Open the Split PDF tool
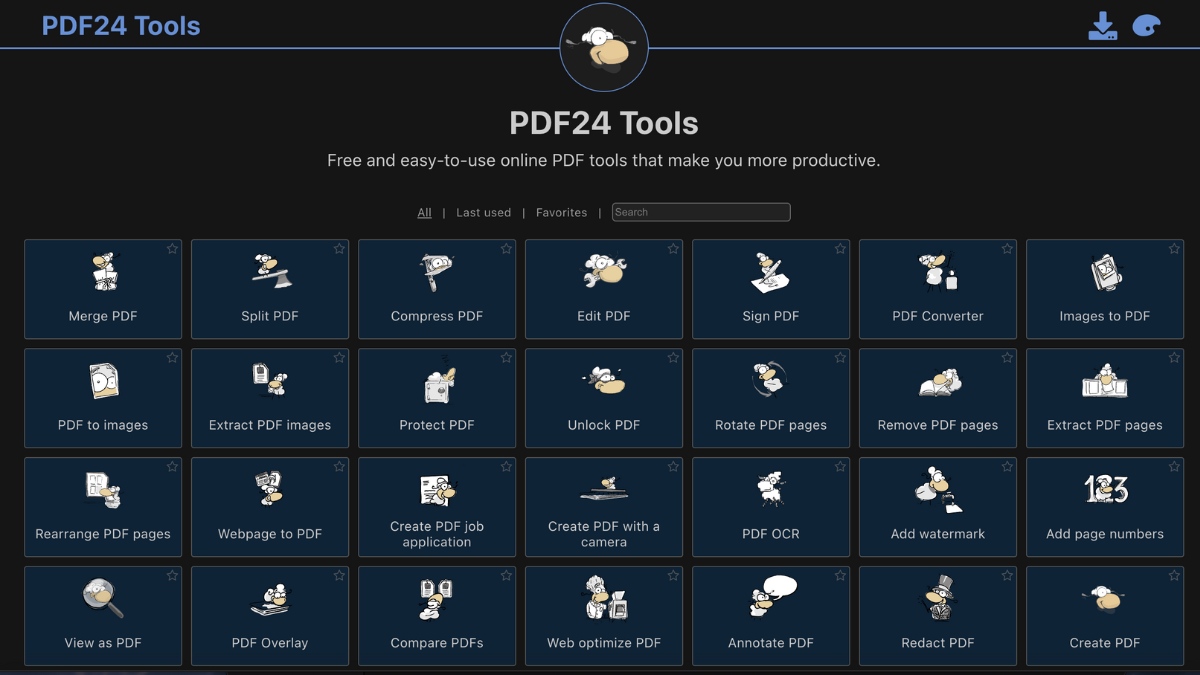1200x675 pixels. coord(270,289)
